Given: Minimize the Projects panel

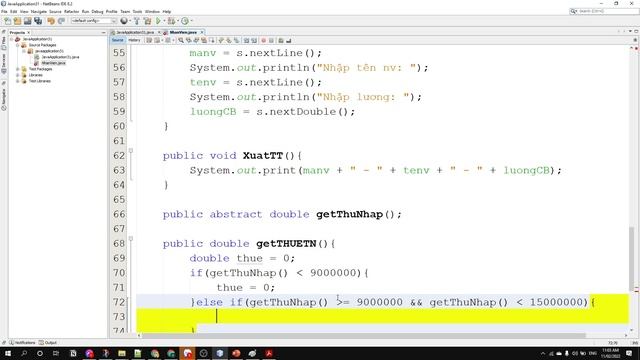Looking at the screenshot, I should [x=103, y=33].
